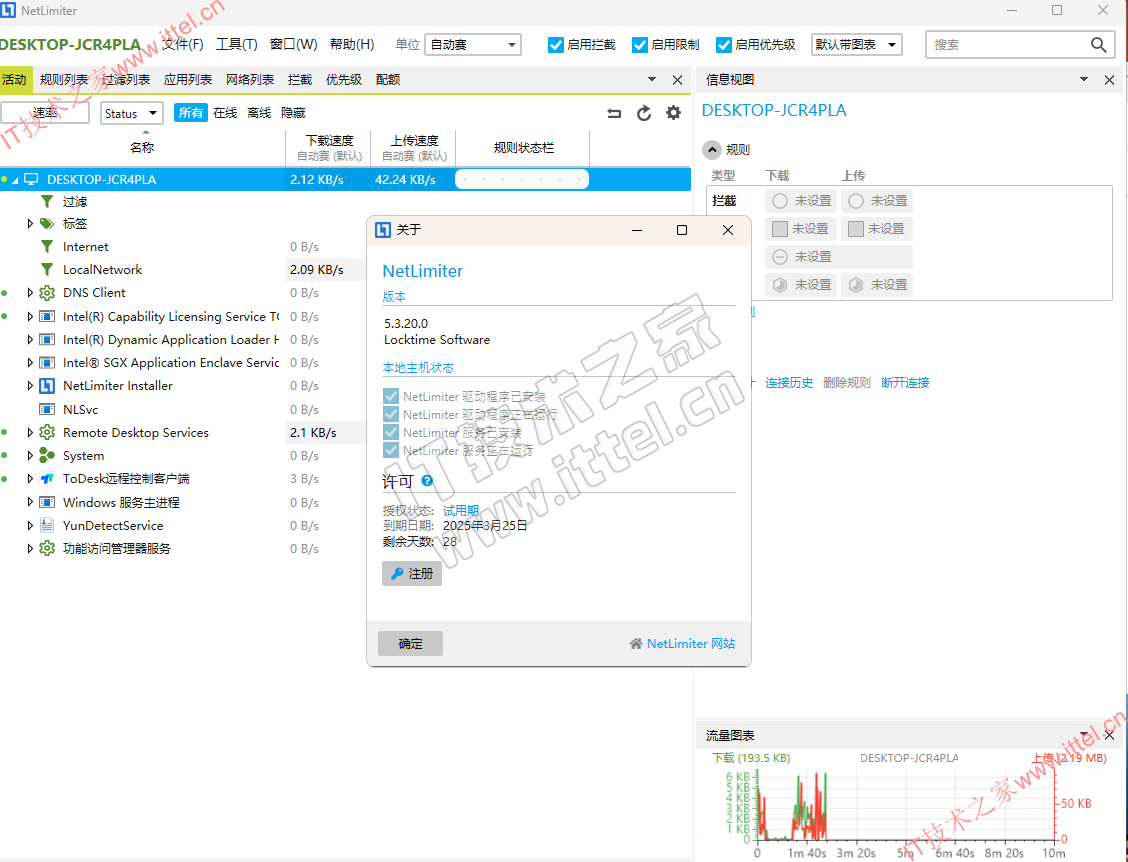
Task: Tick the square 未设置 checkbox under 下载
Action: tap(780, 229)
